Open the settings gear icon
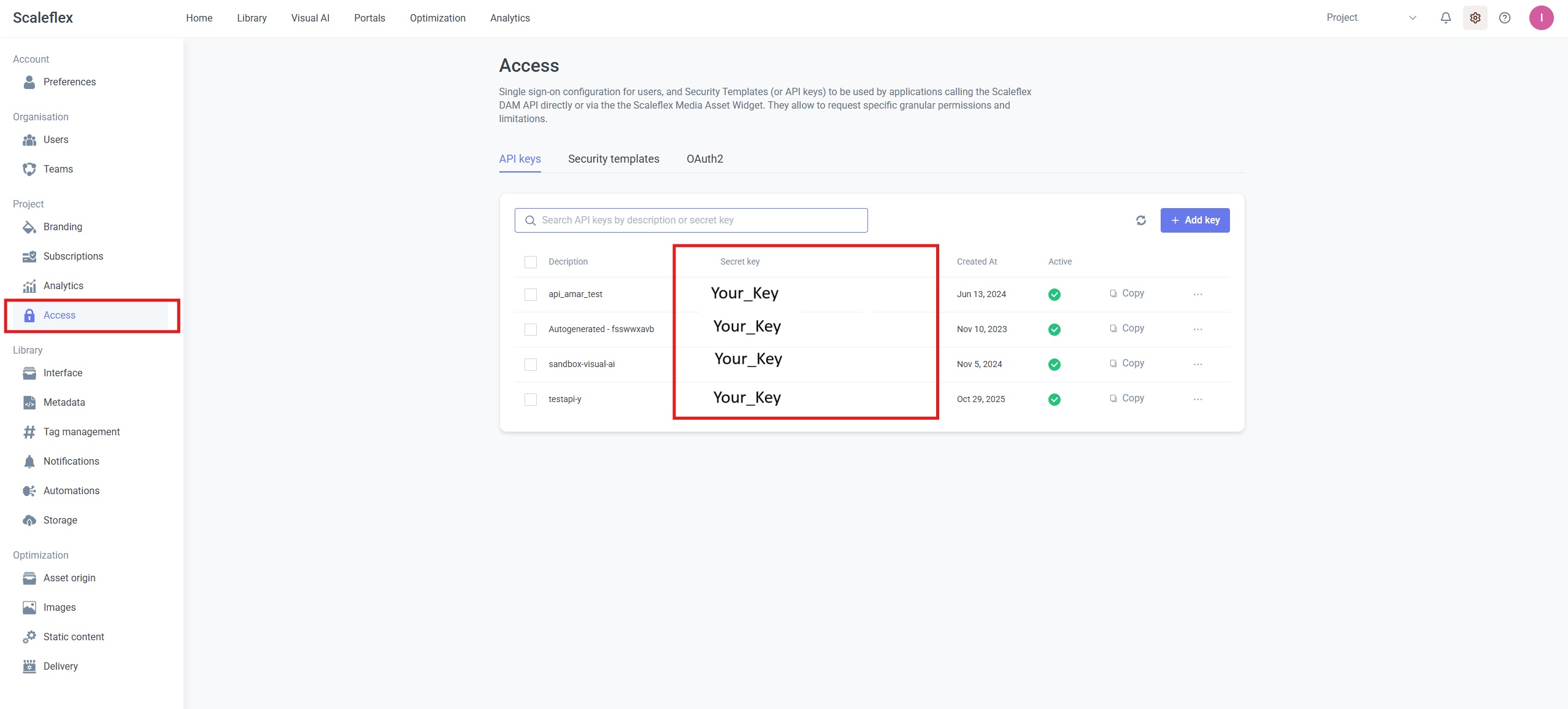This screenshot has height=709, width=1568. (x=1475, y=18)
